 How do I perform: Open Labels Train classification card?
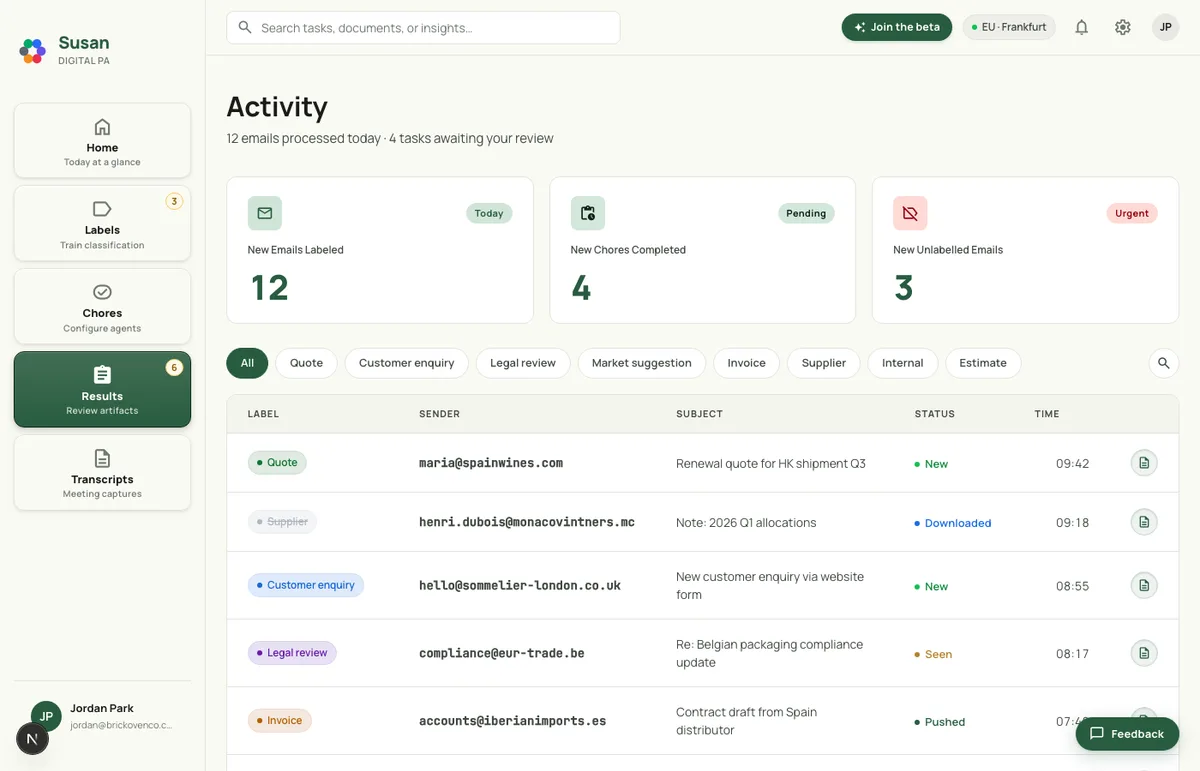[102, 223]
